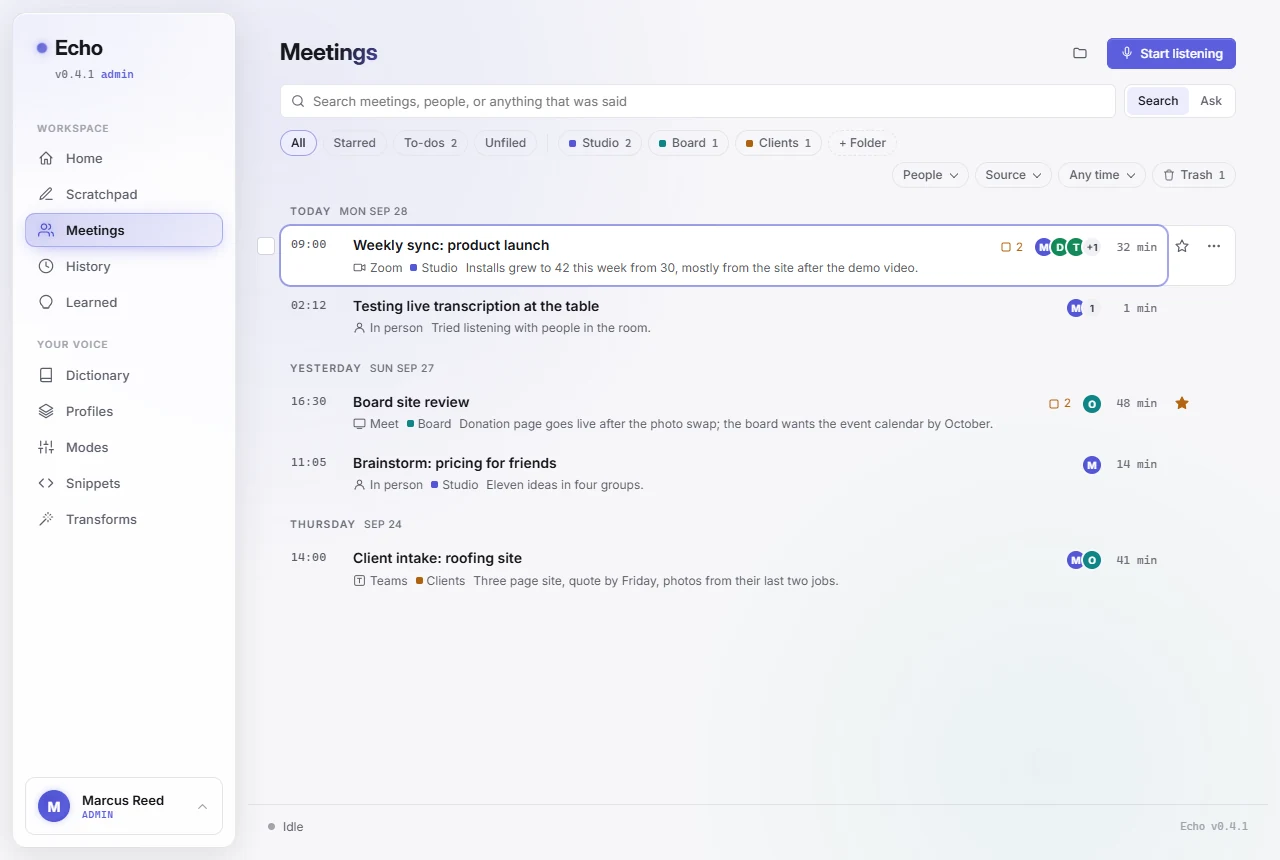Image resolution: width=1280 pixels, height=860 pixels.
Task: Switch to Search mode toggle
Action: [x=1158, y=101]
